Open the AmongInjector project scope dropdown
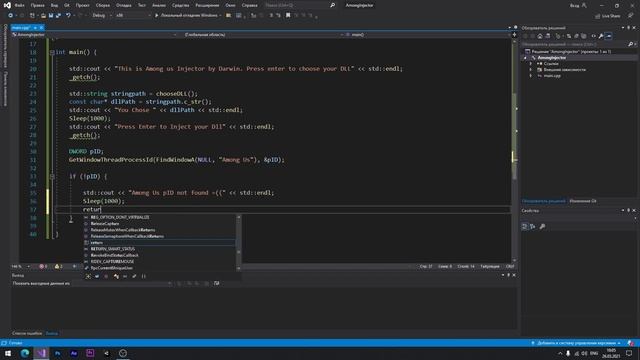640x360 pixels. pyautogui.click(x=95, y=35)
